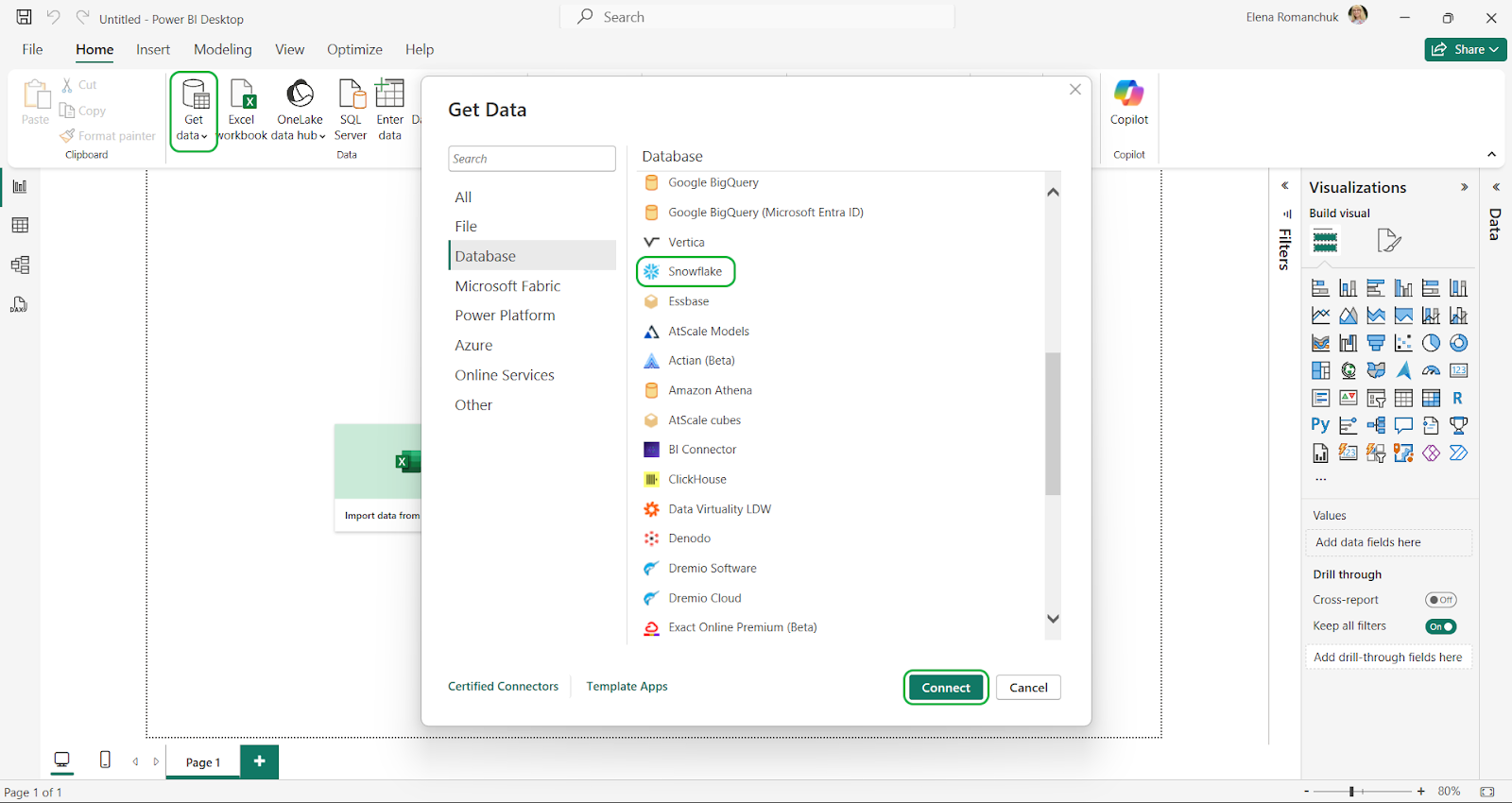Click the SQL Server ribbon icon
This screenshot has height=803, width=1512.
[x=351, y=96]
